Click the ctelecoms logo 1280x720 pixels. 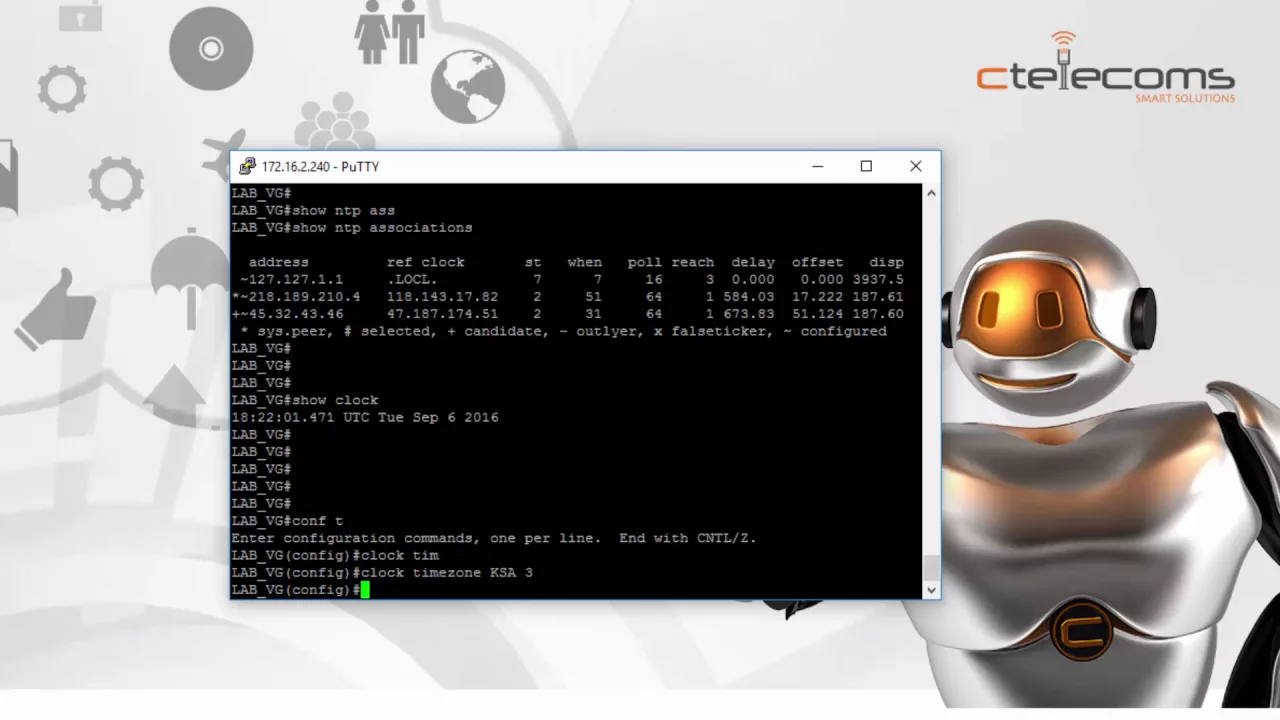1105,68
